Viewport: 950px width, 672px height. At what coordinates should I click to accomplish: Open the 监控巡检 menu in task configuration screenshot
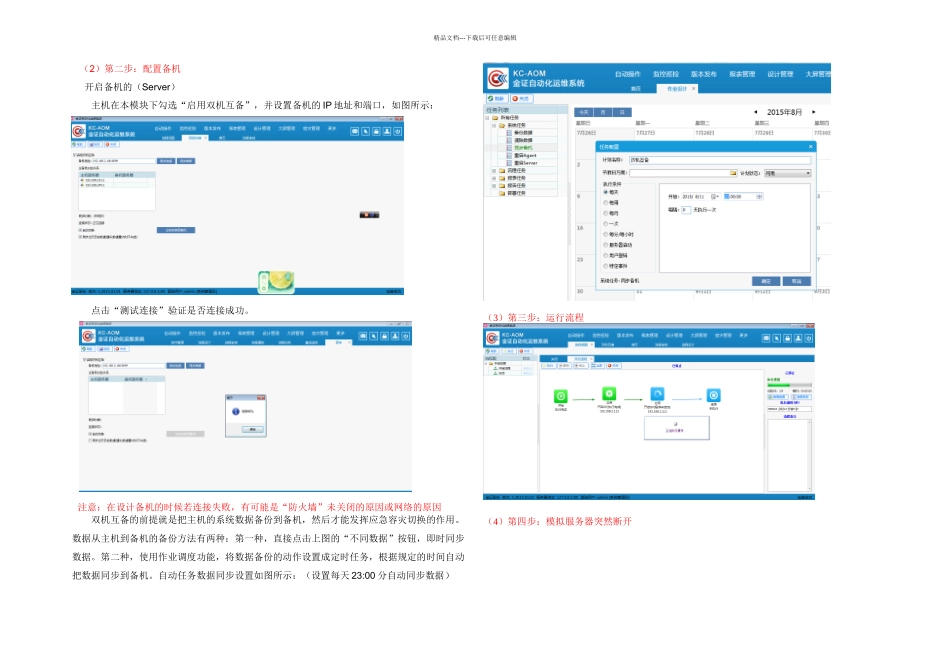click(665, 74)
